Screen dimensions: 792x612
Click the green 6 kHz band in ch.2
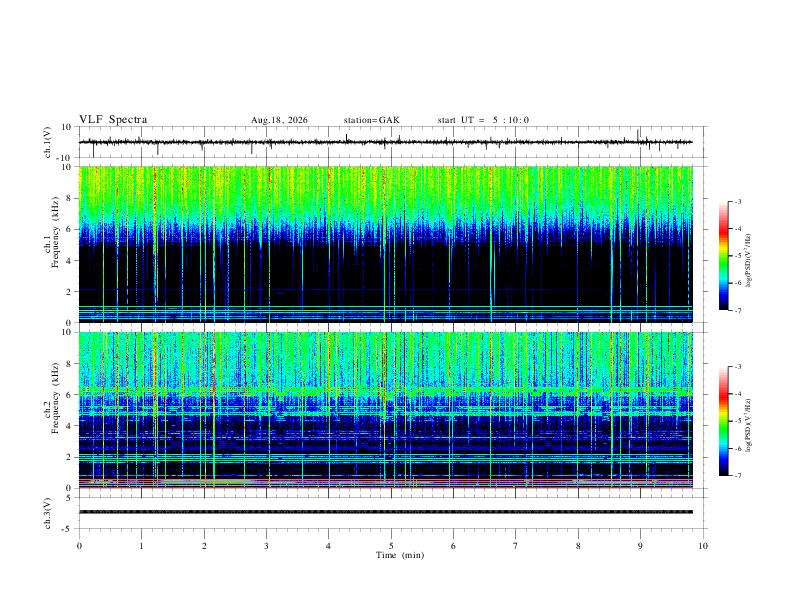[x=385, y=391]
